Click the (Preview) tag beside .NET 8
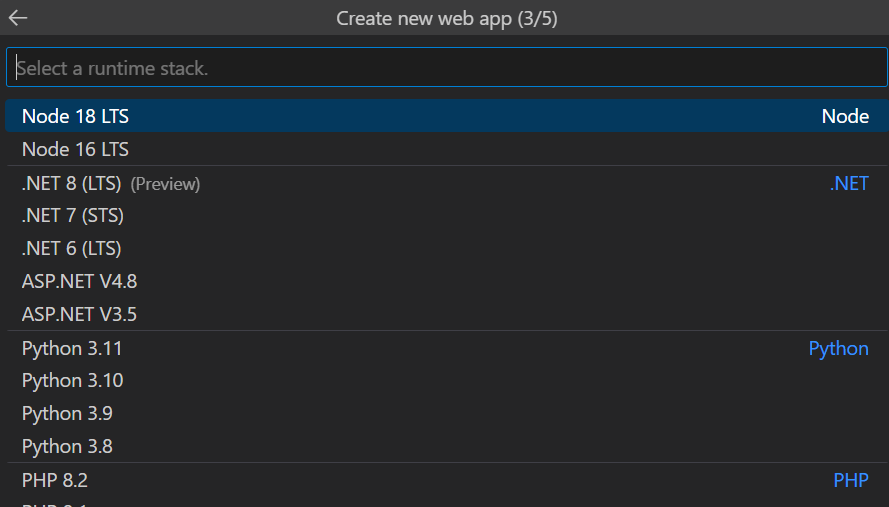The height and width of the screenshot is (507, 889). click(165, 184)
